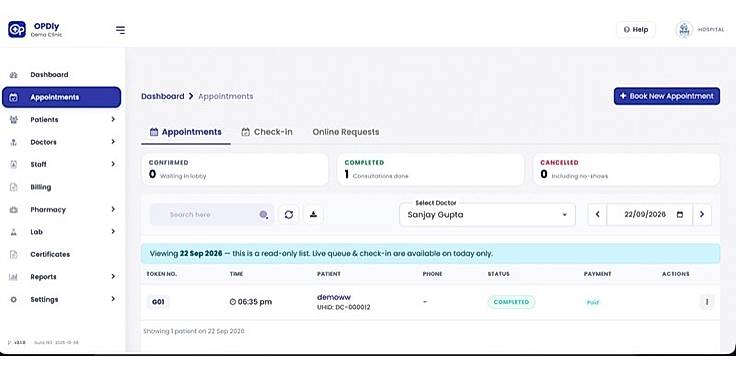
Task: Click the hospital profile avatar
Action: [x=684, y=30]
